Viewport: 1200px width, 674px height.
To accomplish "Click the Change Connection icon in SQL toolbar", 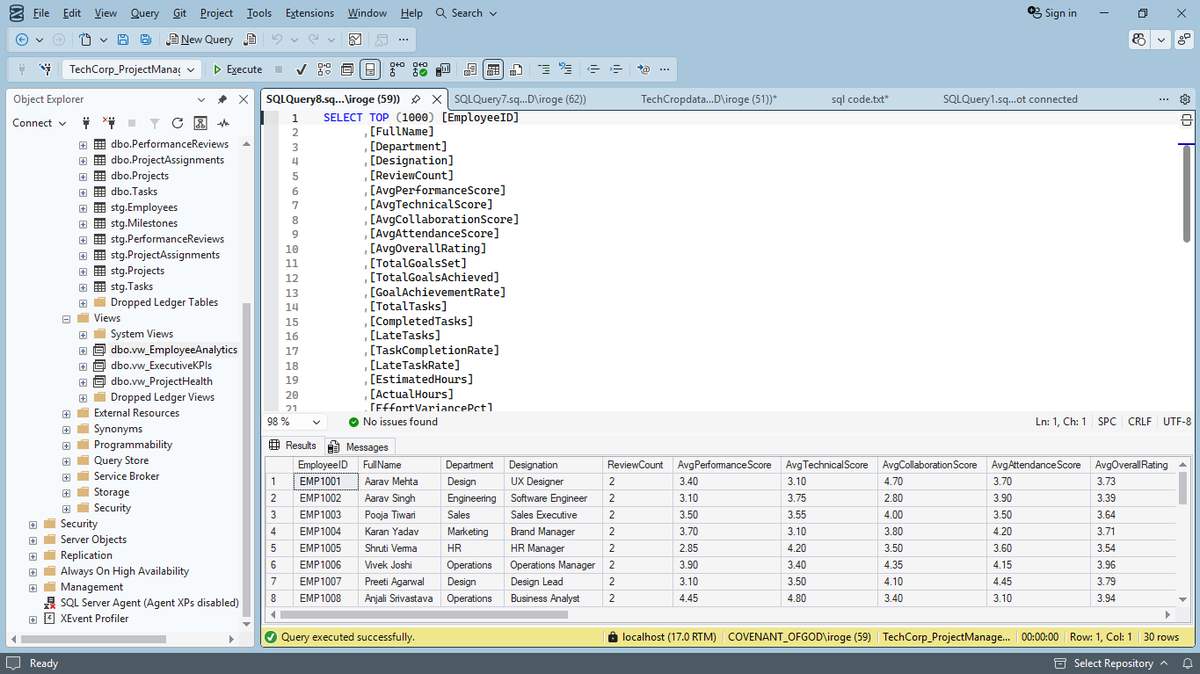I will pyautogui.click(x=45, y=70).
